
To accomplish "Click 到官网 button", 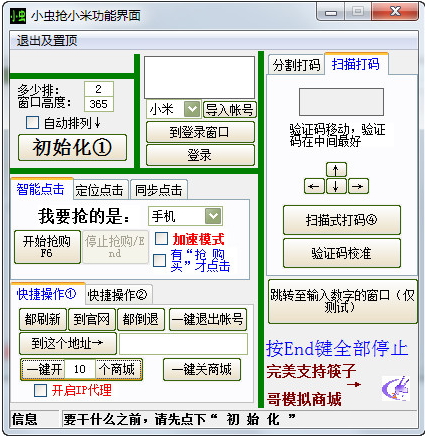I will (x=92, y=319).
